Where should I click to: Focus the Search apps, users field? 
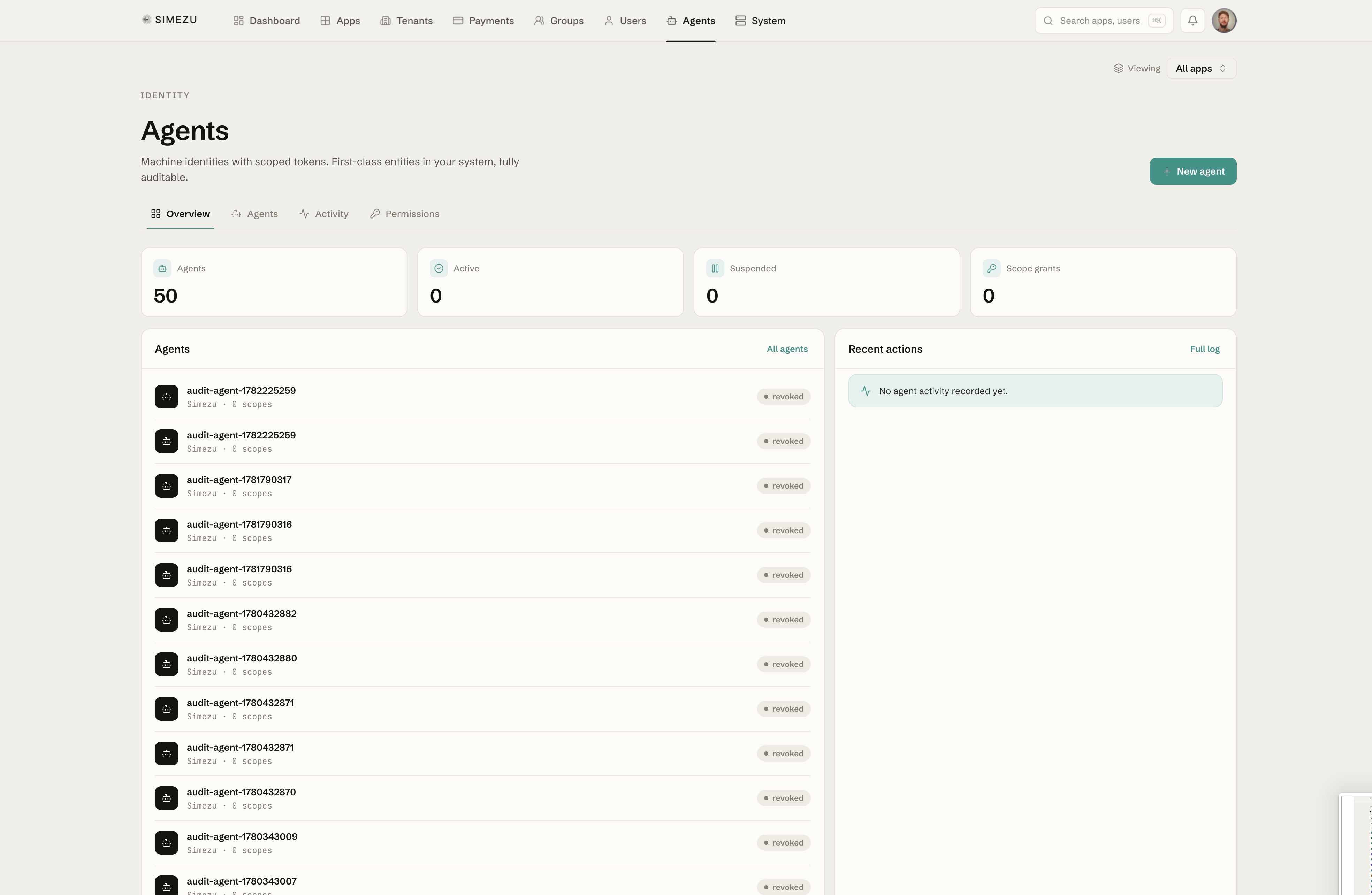1103,21
